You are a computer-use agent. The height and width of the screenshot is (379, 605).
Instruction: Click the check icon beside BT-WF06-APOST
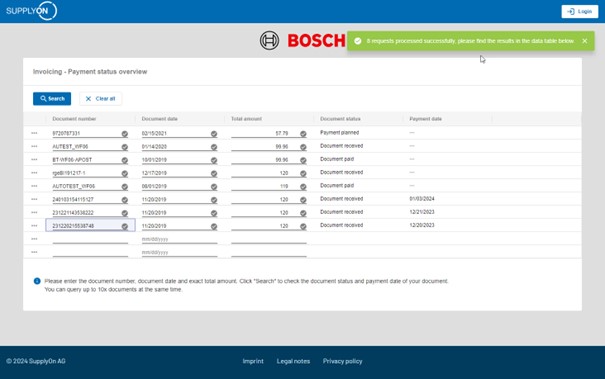(125, 160)
